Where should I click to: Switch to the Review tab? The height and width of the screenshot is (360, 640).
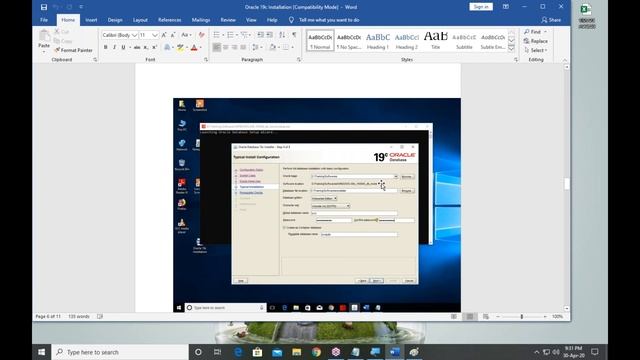(x=228, y=20)
